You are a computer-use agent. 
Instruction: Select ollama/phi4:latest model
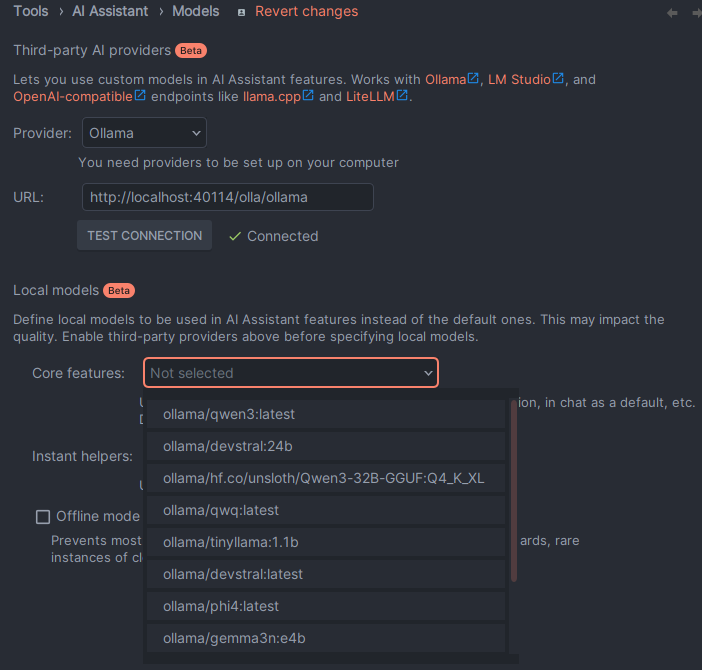pos(326,606)
